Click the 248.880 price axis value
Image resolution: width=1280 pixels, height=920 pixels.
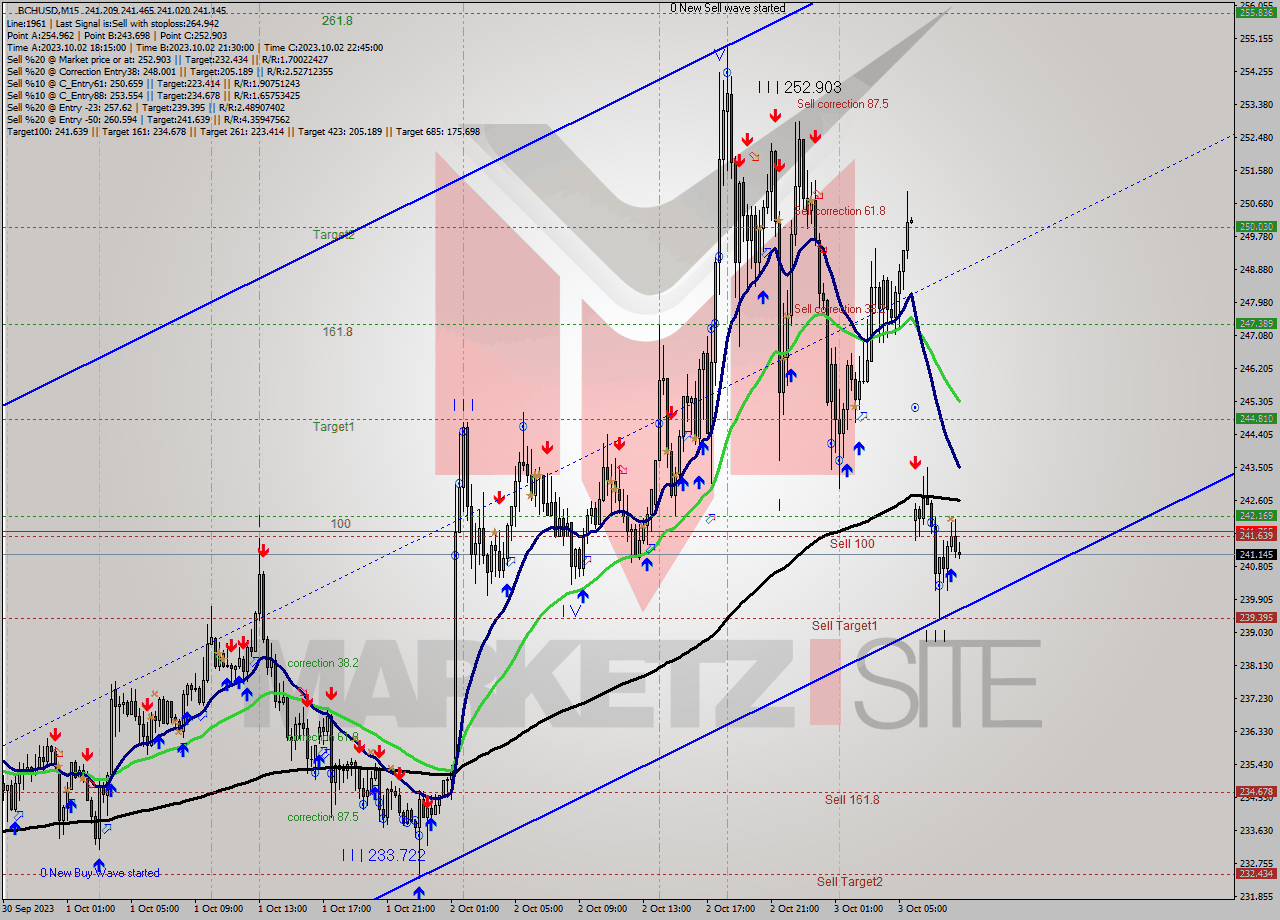click(x=1256, y=270)
